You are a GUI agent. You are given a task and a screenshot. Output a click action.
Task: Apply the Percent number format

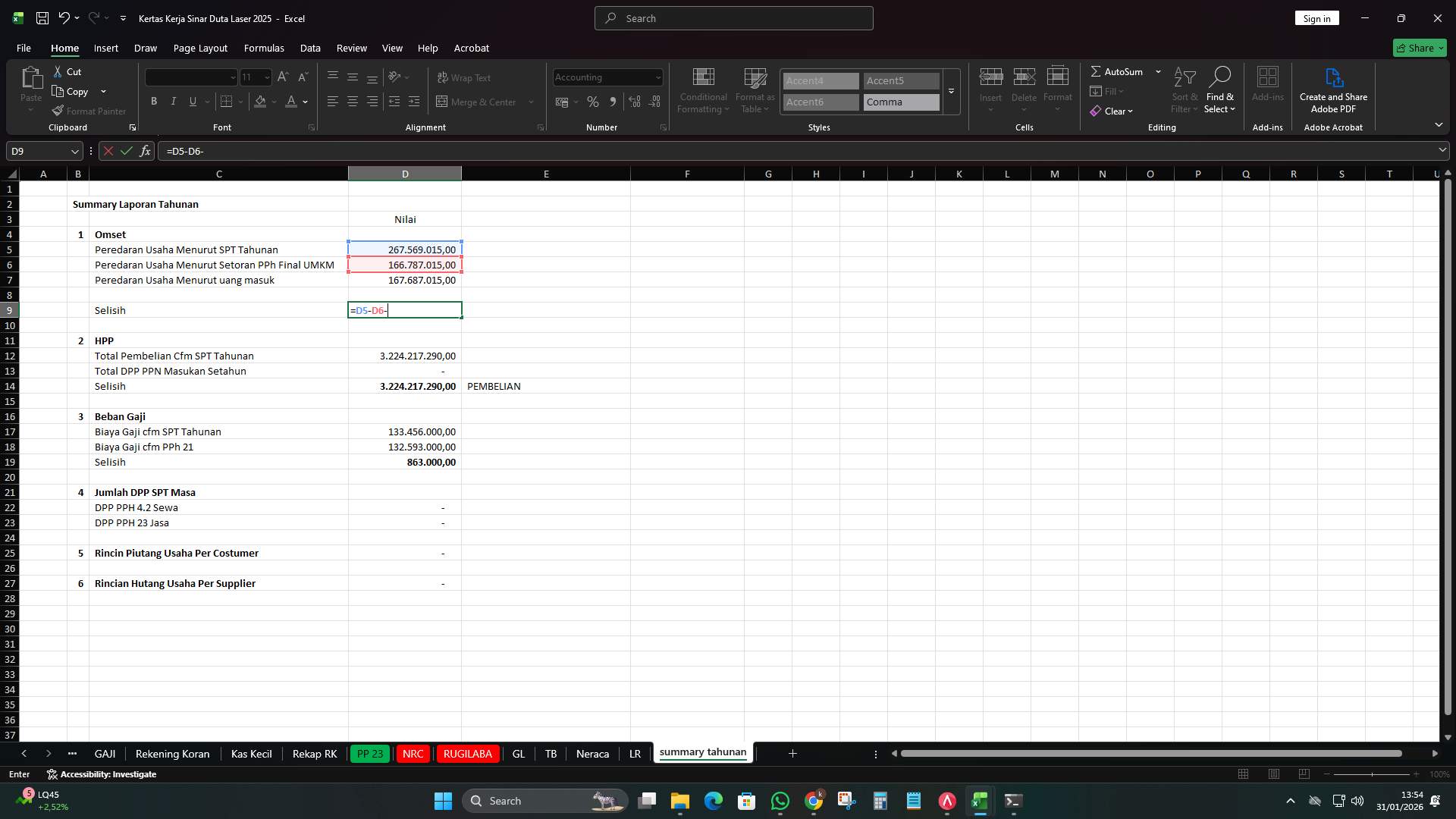pyautogui.click(x=593, y=101)
